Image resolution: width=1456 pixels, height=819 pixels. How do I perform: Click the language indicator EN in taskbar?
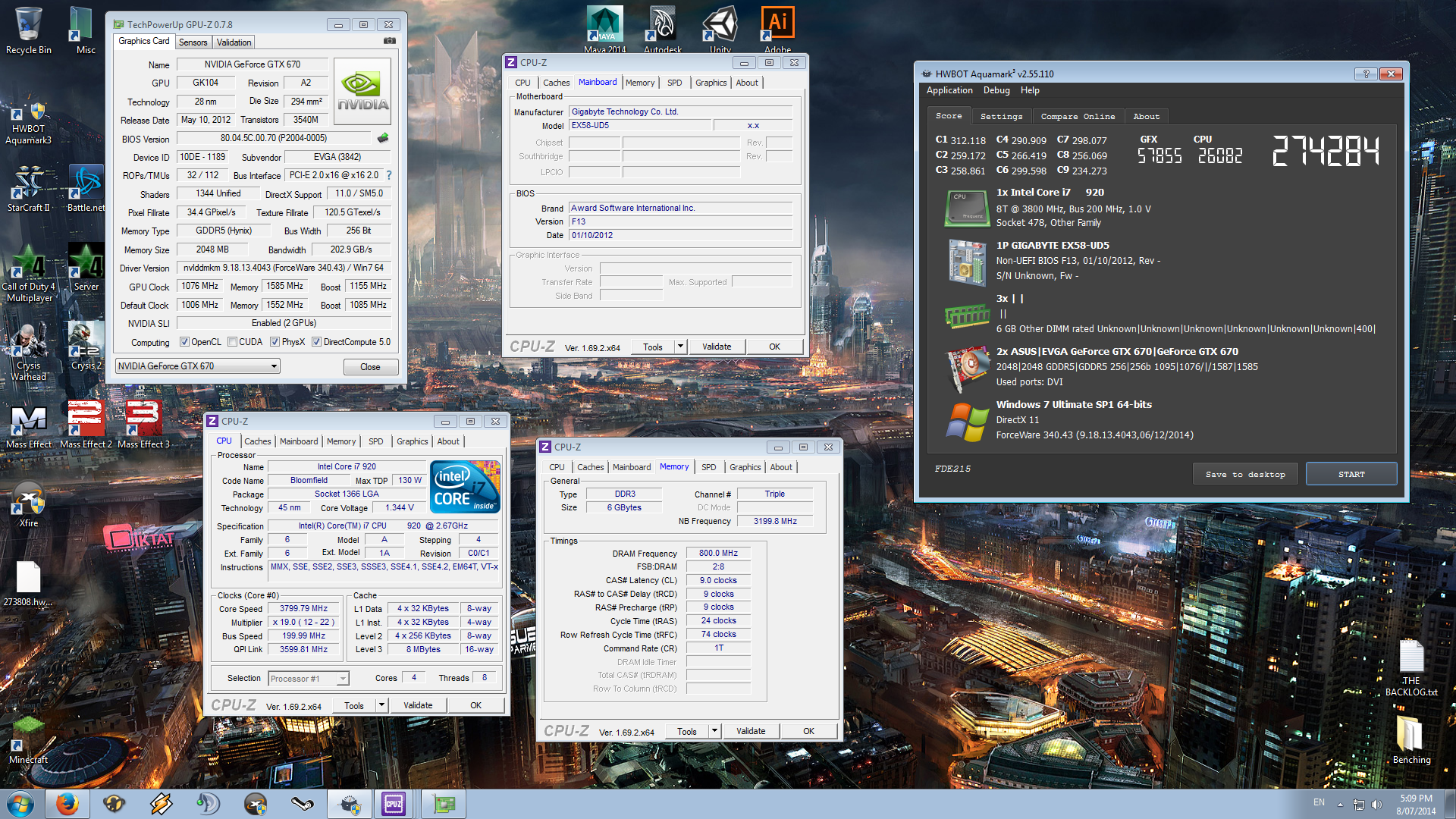tap(1319, 802)
